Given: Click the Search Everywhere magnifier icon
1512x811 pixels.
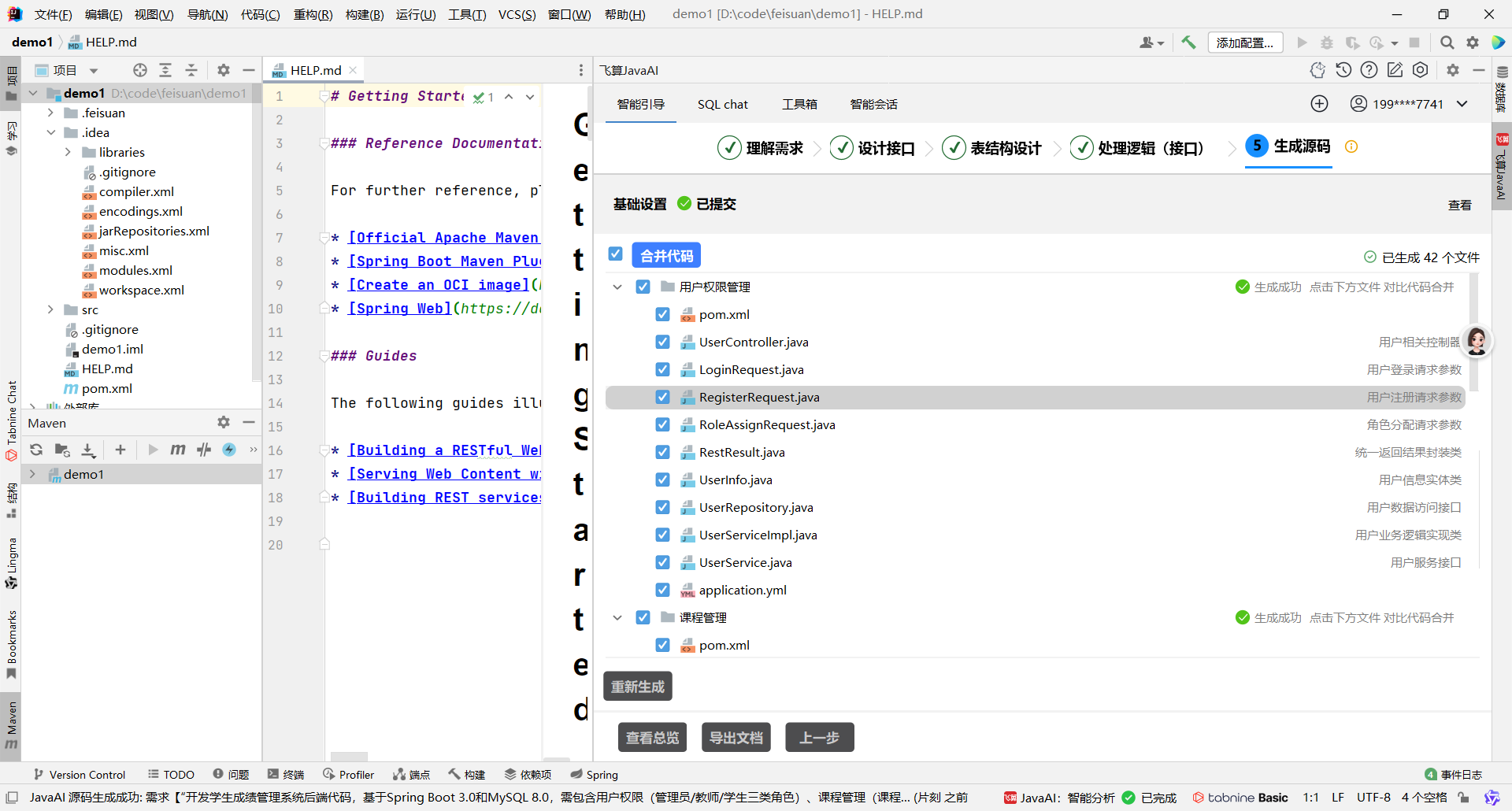Looking at the screenshot, I should (1447, 43).
